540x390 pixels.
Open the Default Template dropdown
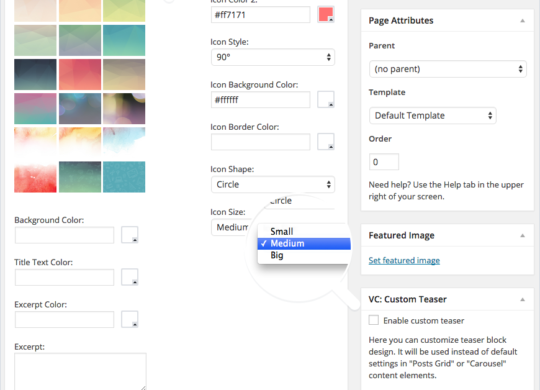coord(433,115)
